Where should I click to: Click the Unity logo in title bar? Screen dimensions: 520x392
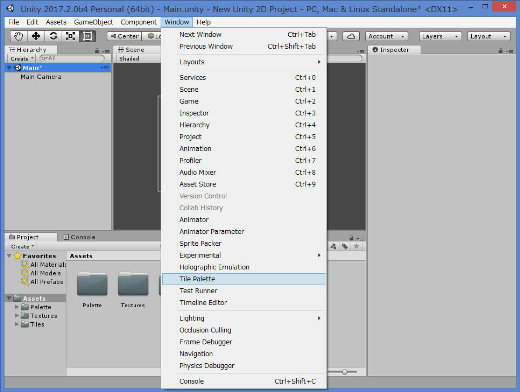point(10,9)
